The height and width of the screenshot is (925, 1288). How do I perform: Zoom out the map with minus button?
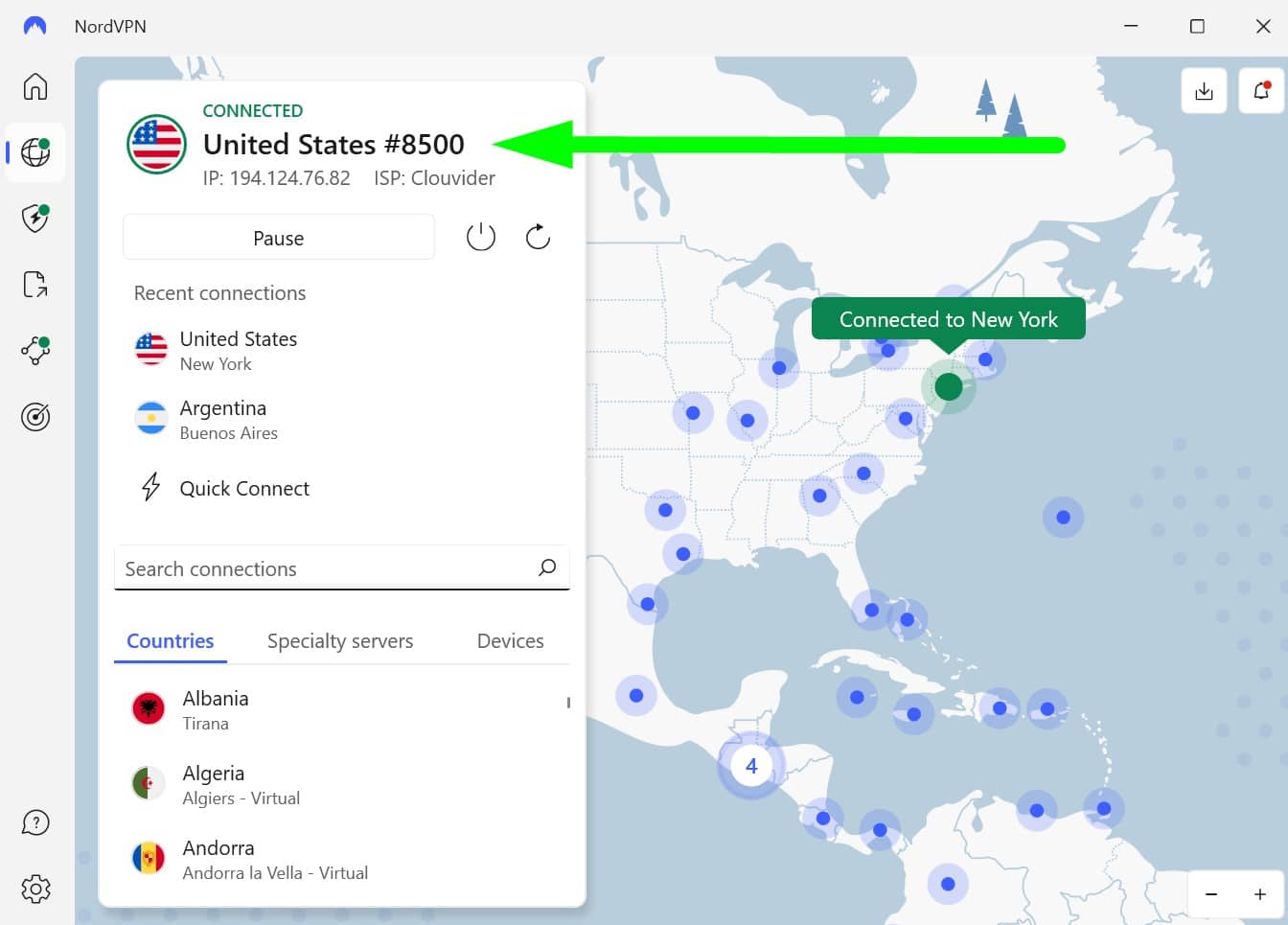(x=1211, y=894)
